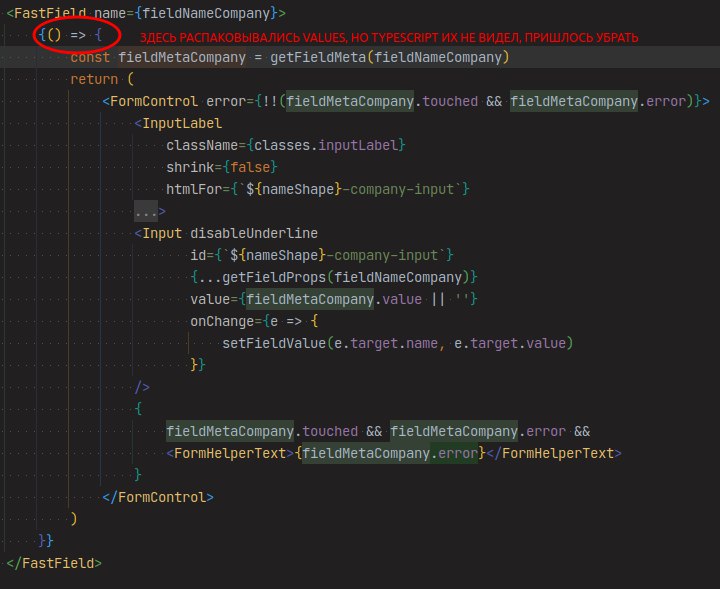
Task: Click the 'error' attribute on FormControl
Action: coord(226,101)
